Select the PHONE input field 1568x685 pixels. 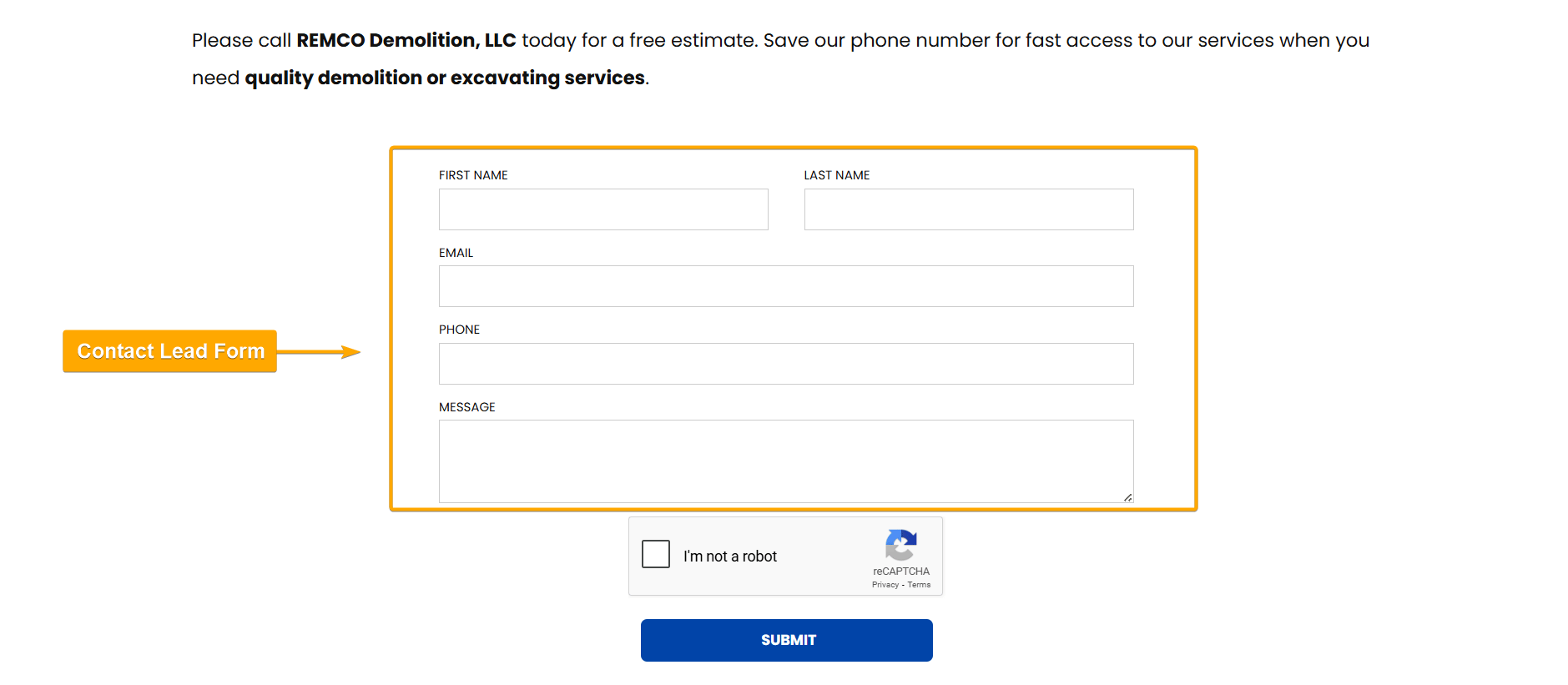click(785, 363)
